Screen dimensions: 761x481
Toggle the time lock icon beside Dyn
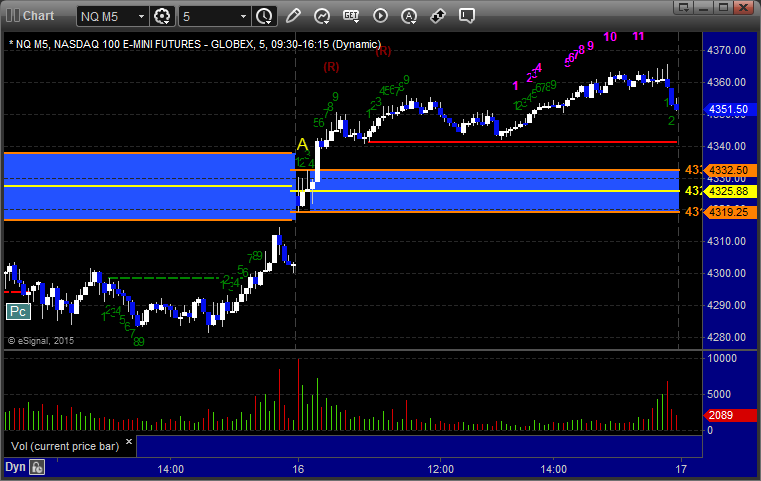pyautogui.click(x=37, y=467)
